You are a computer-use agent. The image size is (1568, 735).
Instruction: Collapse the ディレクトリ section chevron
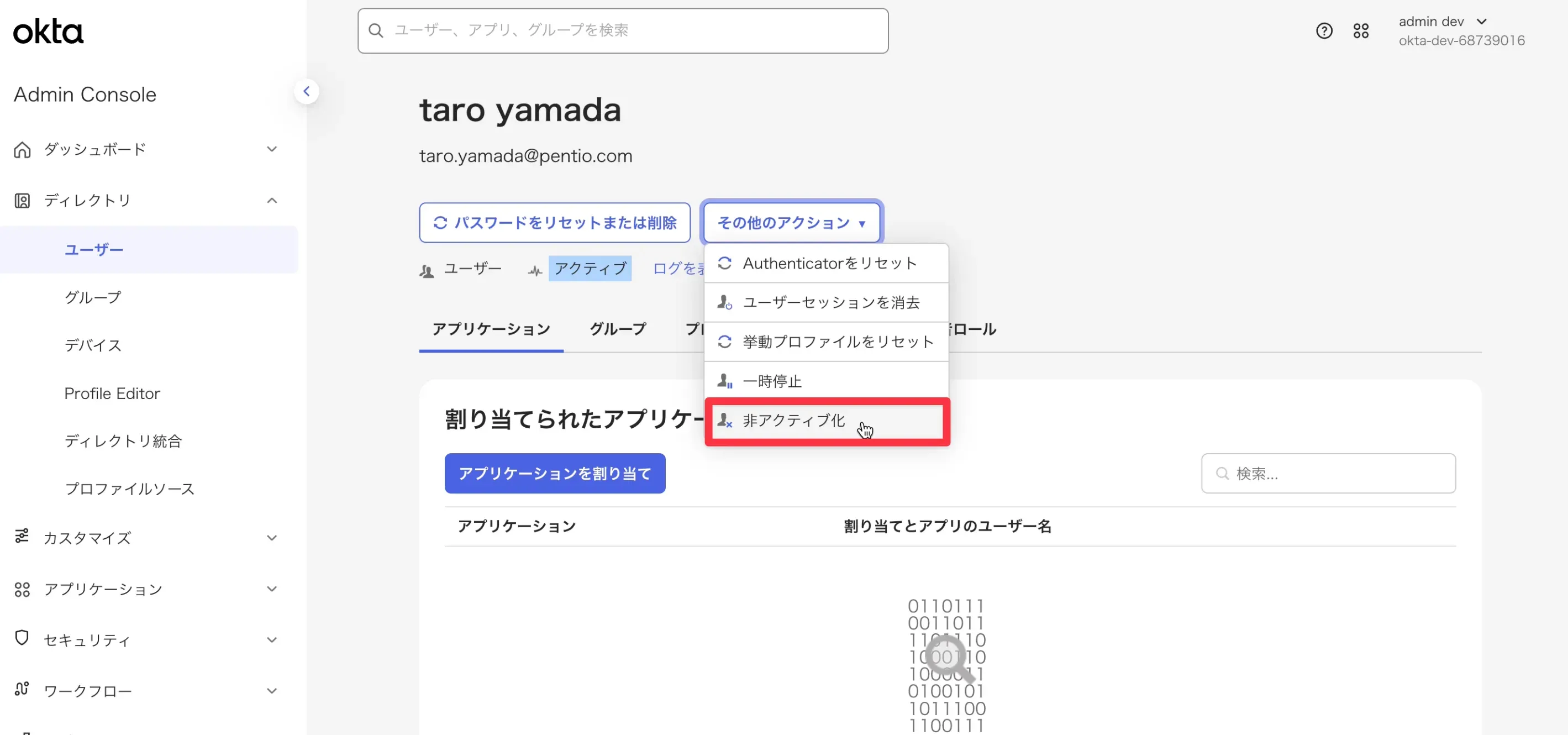coord(272,201)
